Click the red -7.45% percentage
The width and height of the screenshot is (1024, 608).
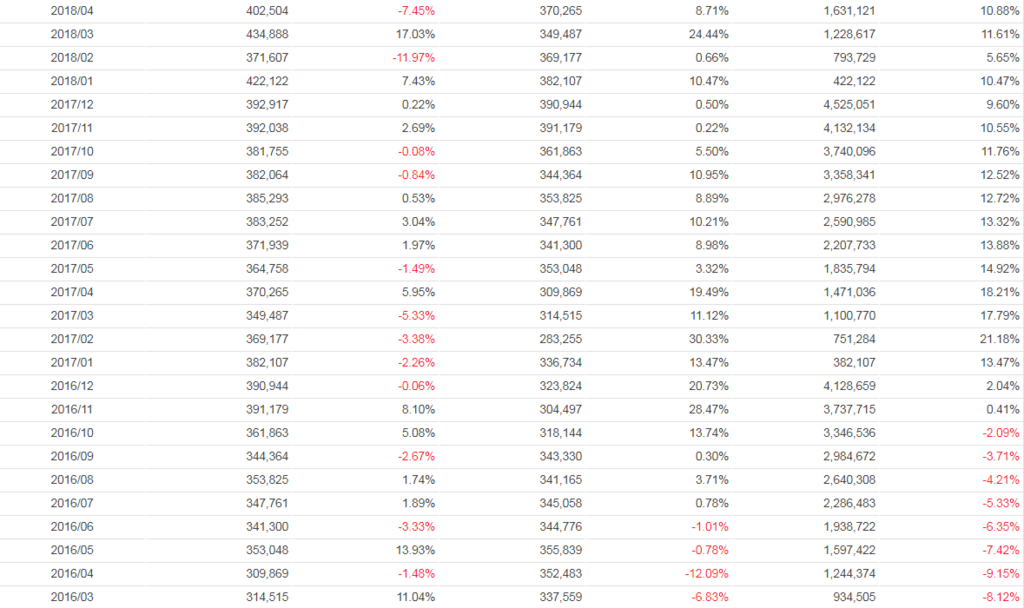click(x=416, y=11)
